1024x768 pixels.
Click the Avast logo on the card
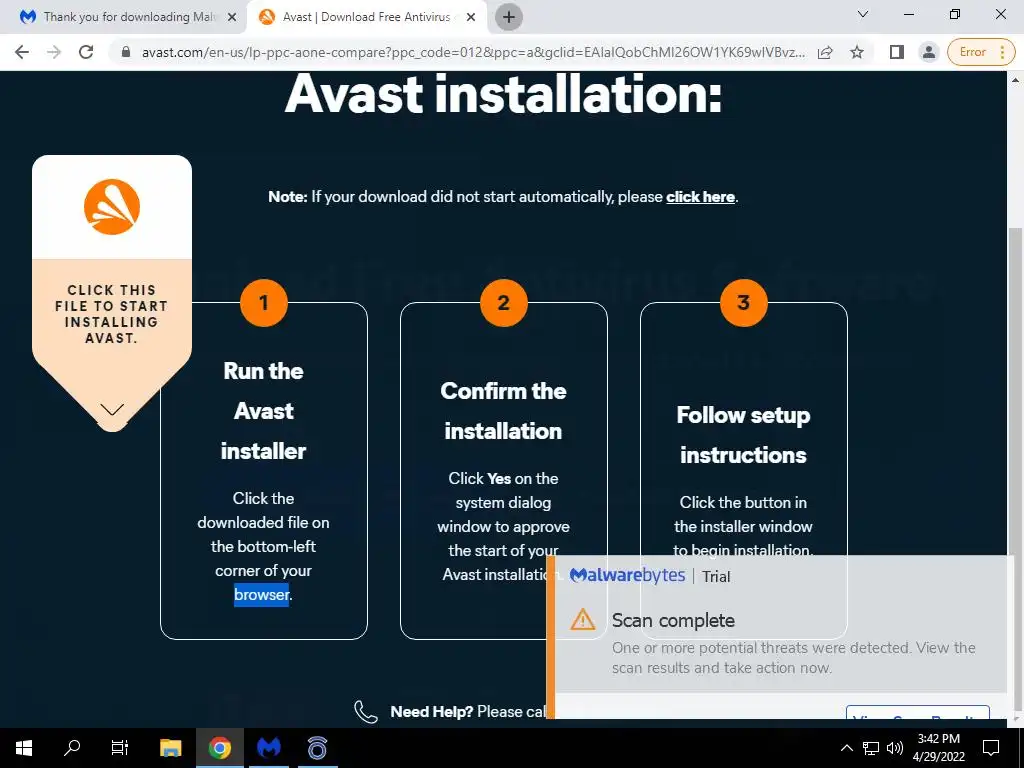coord(112,207)
